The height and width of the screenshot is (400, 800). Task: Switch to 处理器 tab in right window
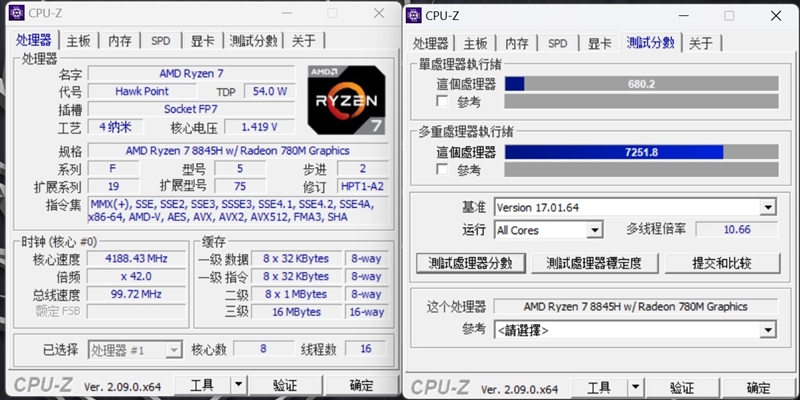point(431,44)
